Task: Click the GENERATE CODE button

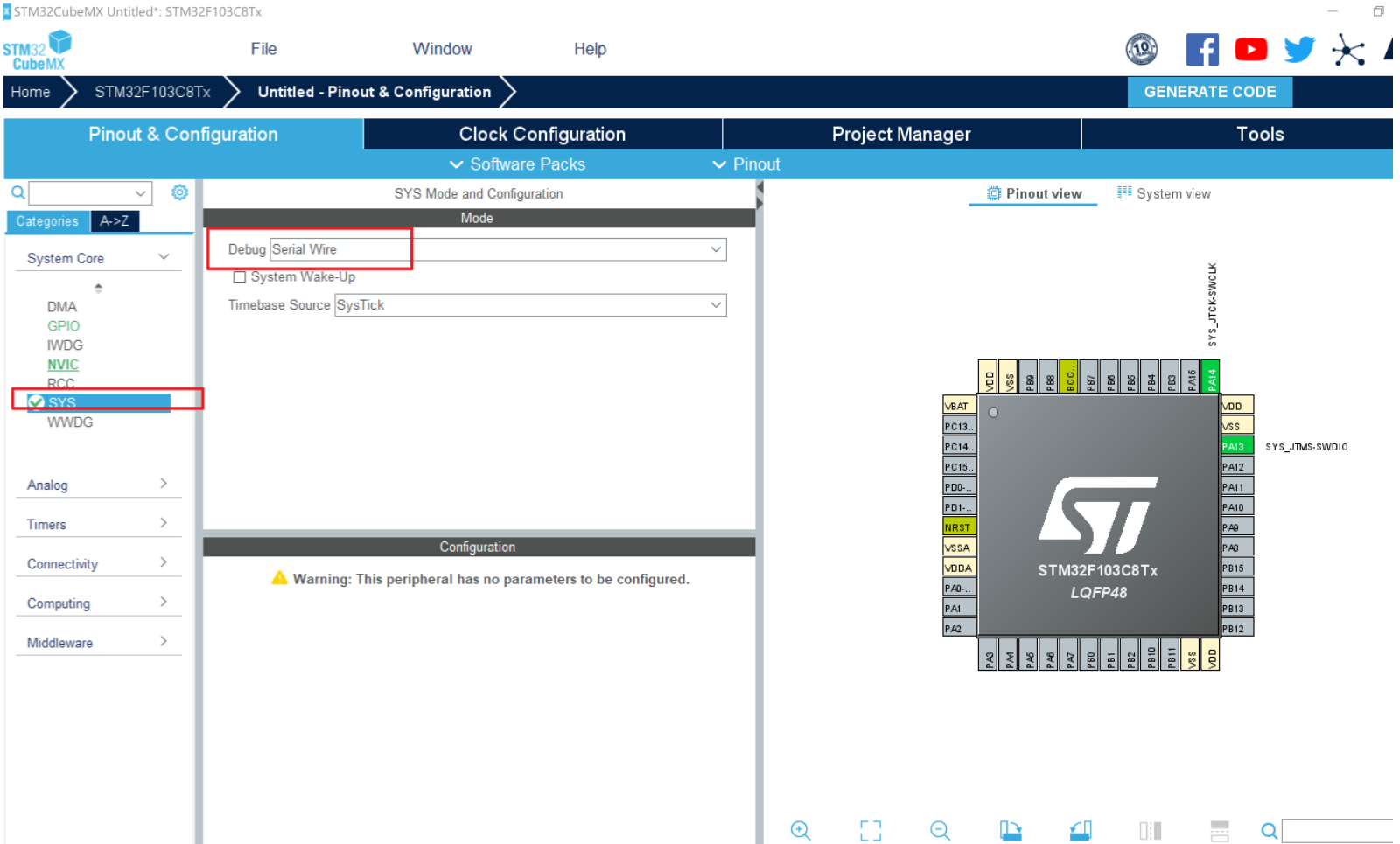Action: pyautogui.click(x=1210, y=92)
